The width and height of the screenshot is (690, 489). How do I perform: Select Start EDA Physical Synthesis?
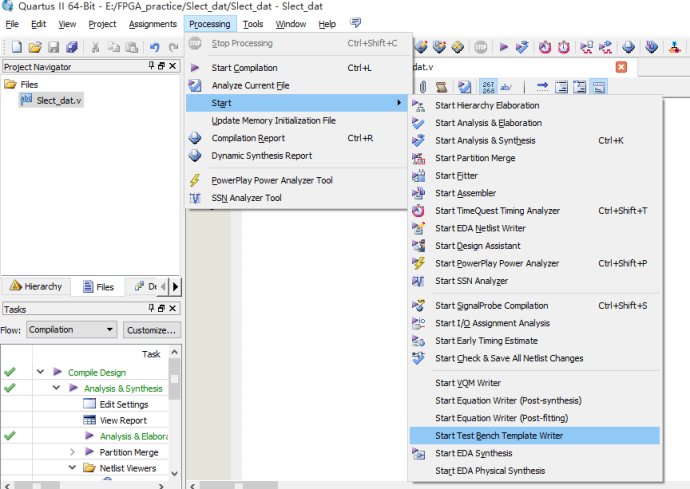(x=535, y=471)
